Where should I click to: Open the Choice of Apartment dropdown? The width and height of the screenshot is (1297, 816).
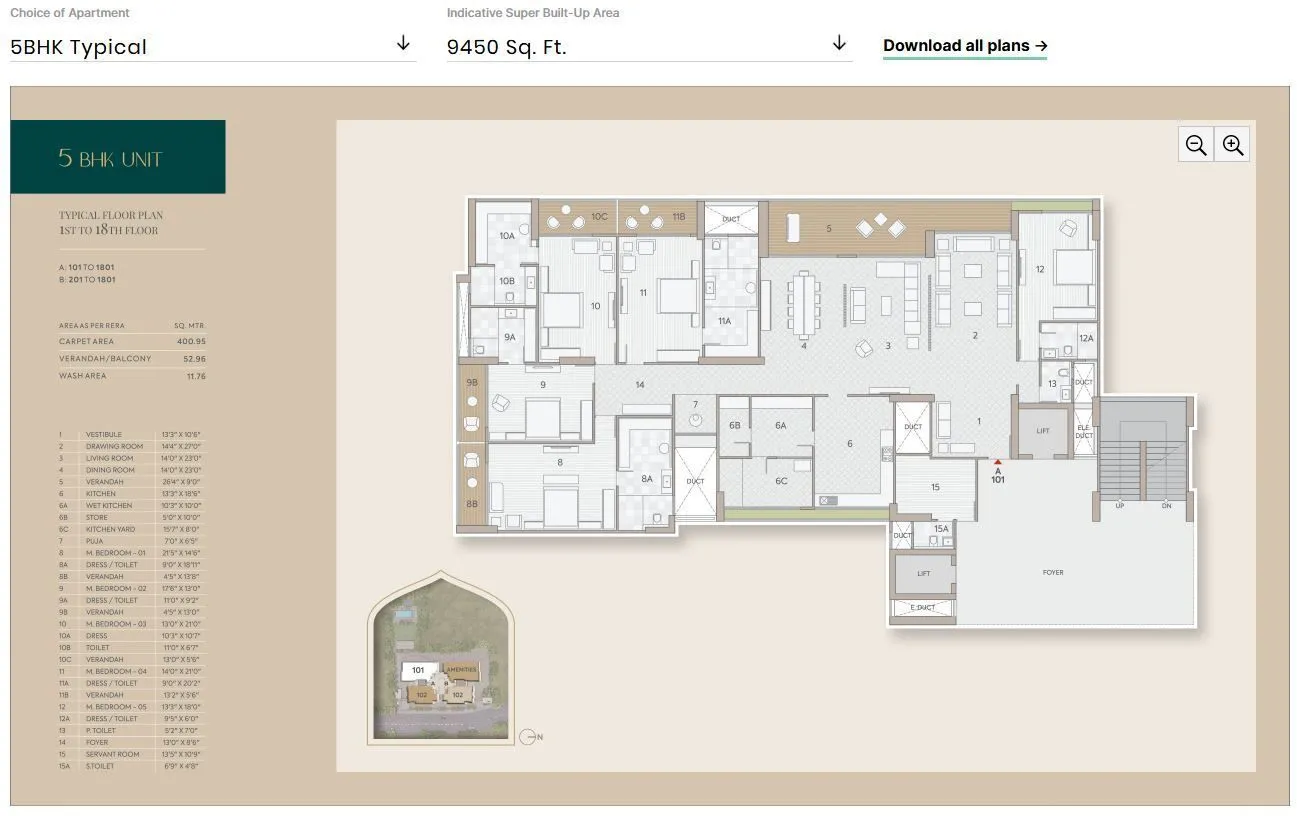coord(403,44)
